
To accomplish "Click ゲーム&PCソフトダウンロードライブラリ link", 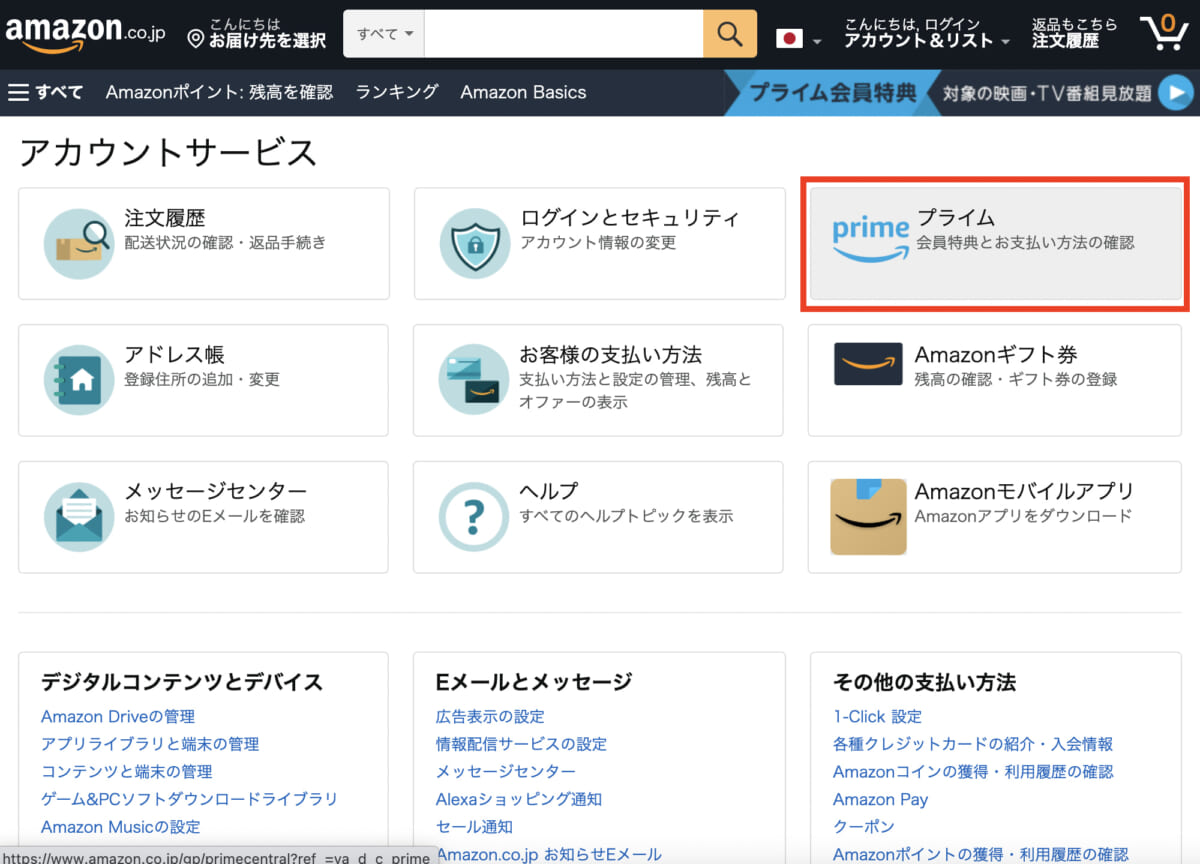I will pos(189,799).
